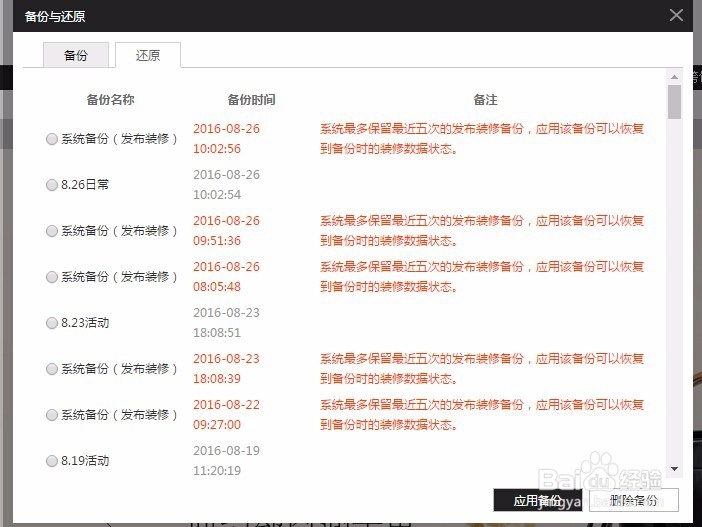Click the 应用备份 button
The image size is (702, 527).
(x=538, y=500)
